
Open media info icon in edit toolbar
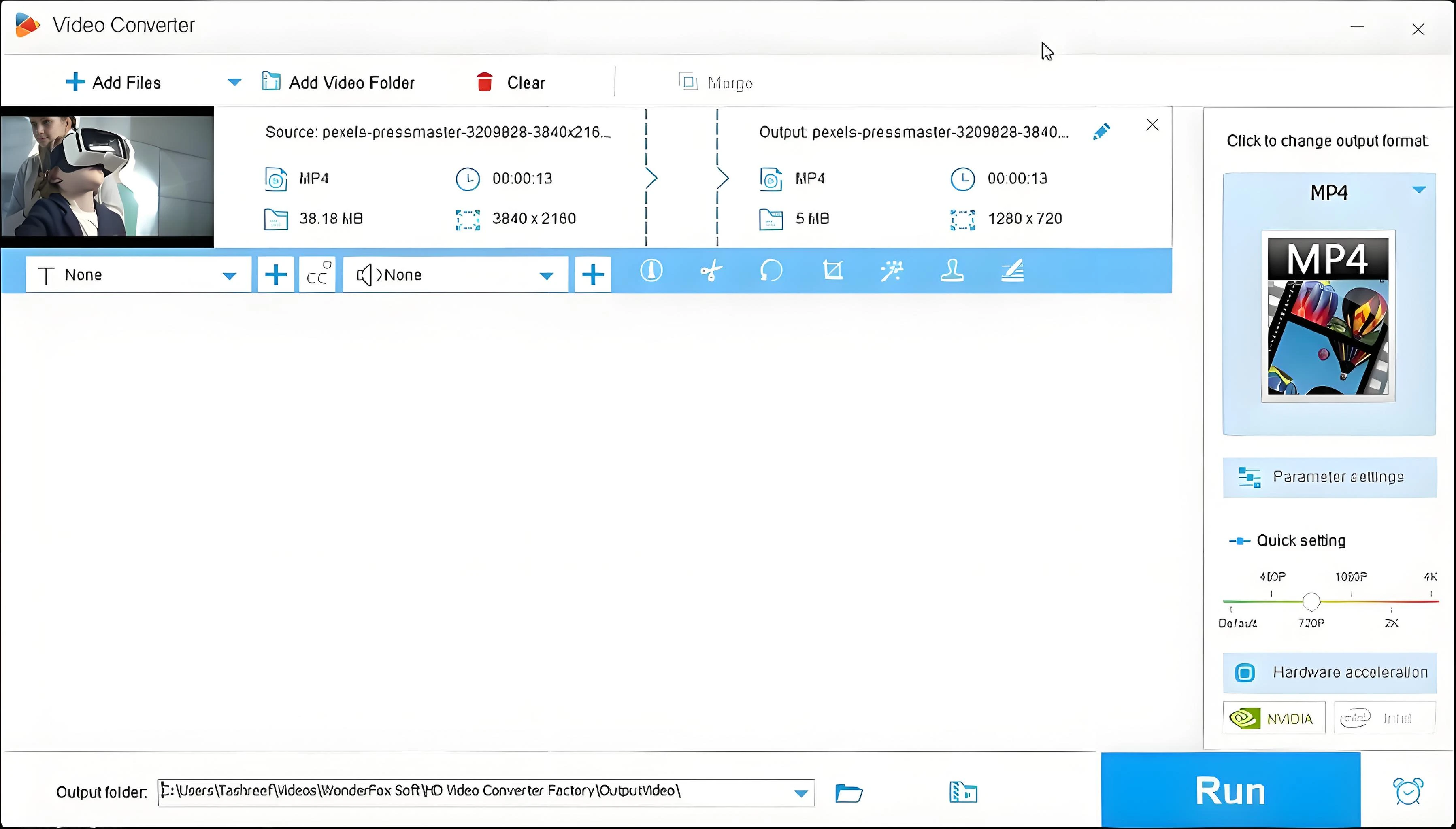coord(651,270)
